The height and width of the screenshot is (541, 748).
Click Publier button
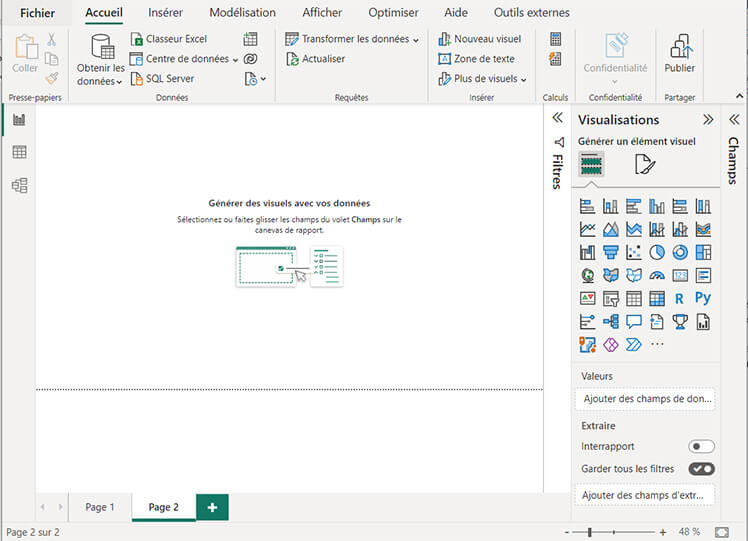point(680,53)
